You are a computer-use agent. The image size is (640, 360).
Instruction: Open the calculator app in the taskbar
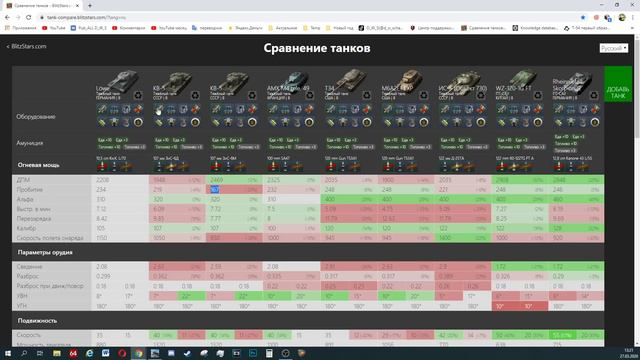click(x=269, y=353)
